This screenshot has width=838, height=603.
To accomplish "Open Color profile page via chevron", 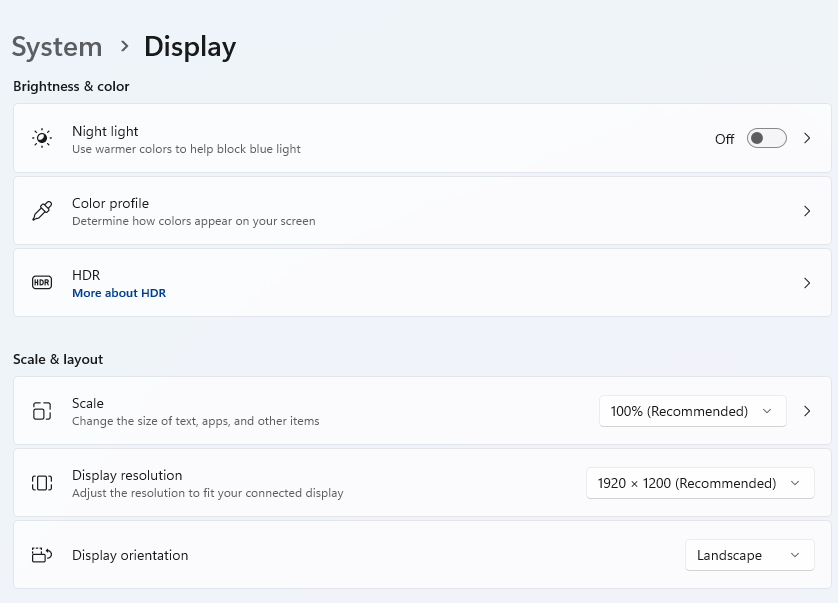I will [x=807, y=211].
